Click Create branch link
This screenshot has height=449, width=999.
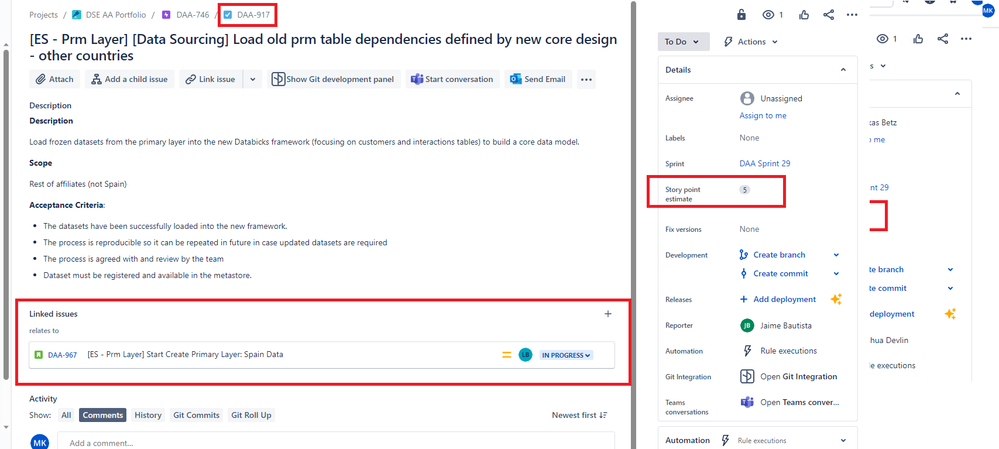[779, 255]
